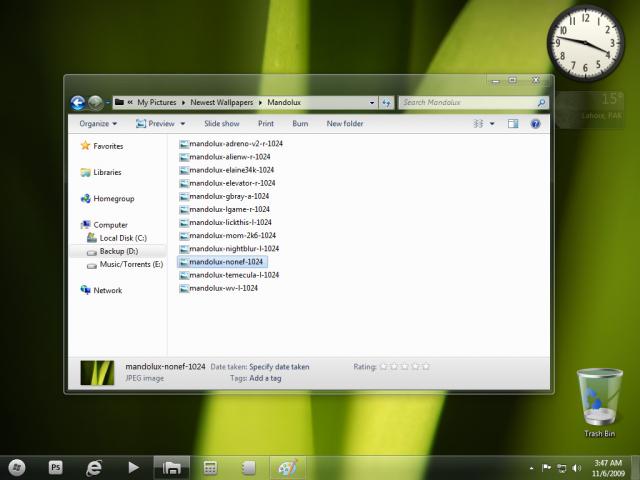Open Help with the question mark icon
The width and height of the screenshot is (640, 480).
click(536, 123)
